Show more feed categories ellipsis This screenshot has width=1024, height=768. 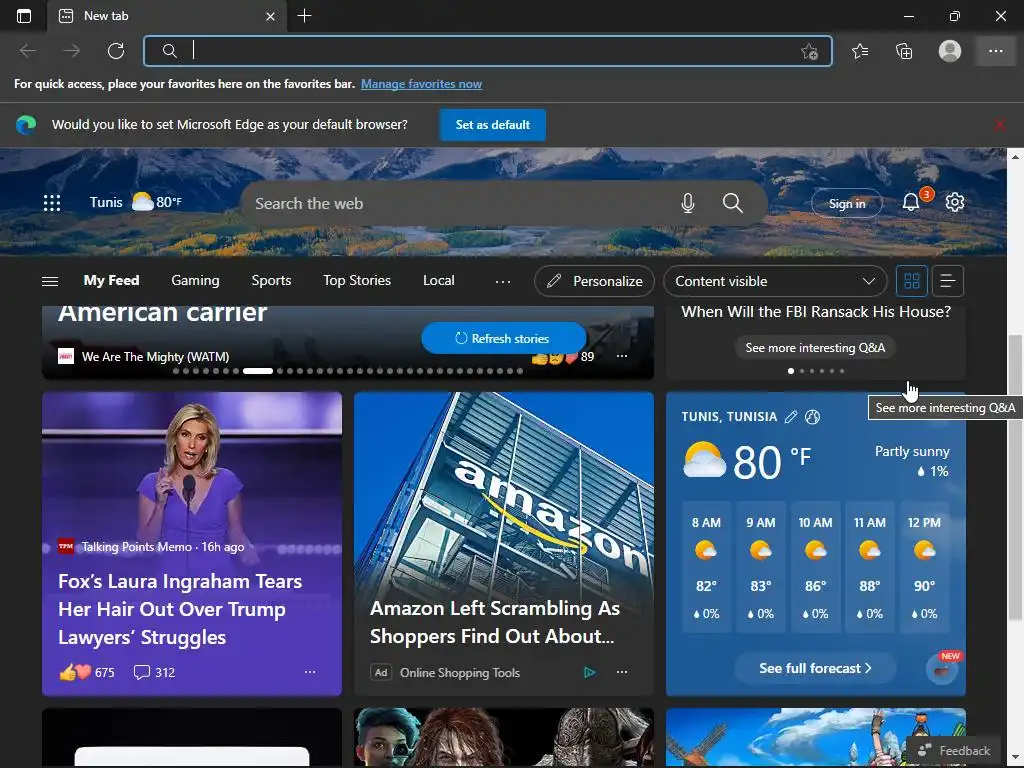click(x=503, y=281)
